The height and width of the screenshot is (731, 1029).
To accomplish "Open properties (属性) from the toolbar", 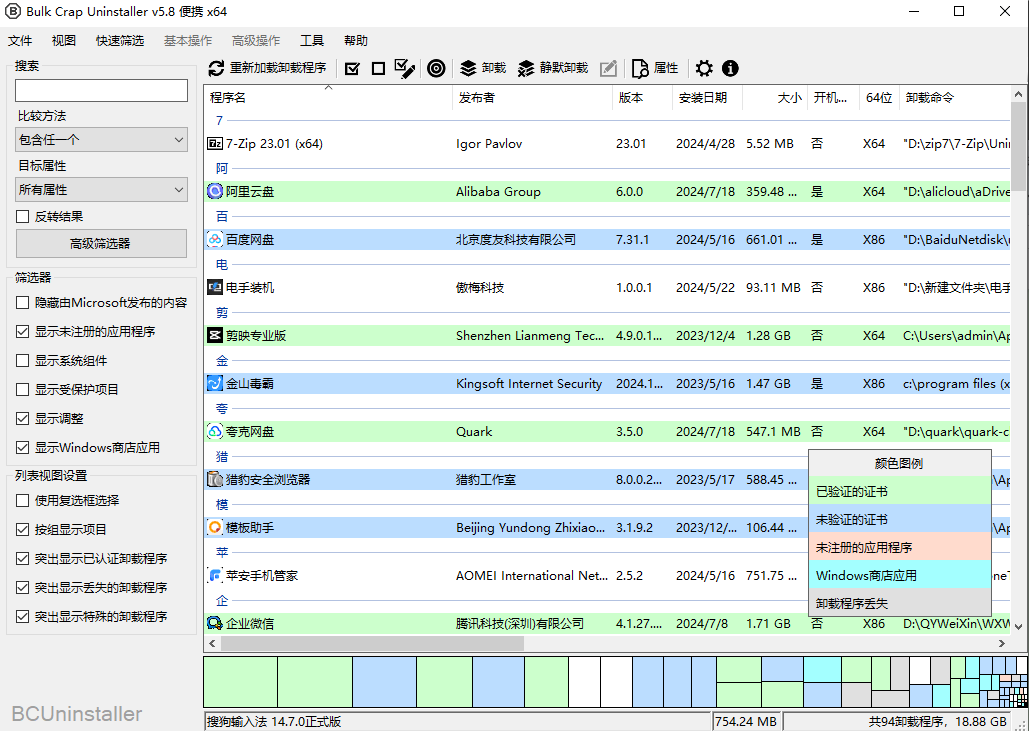I will (655, 68).
